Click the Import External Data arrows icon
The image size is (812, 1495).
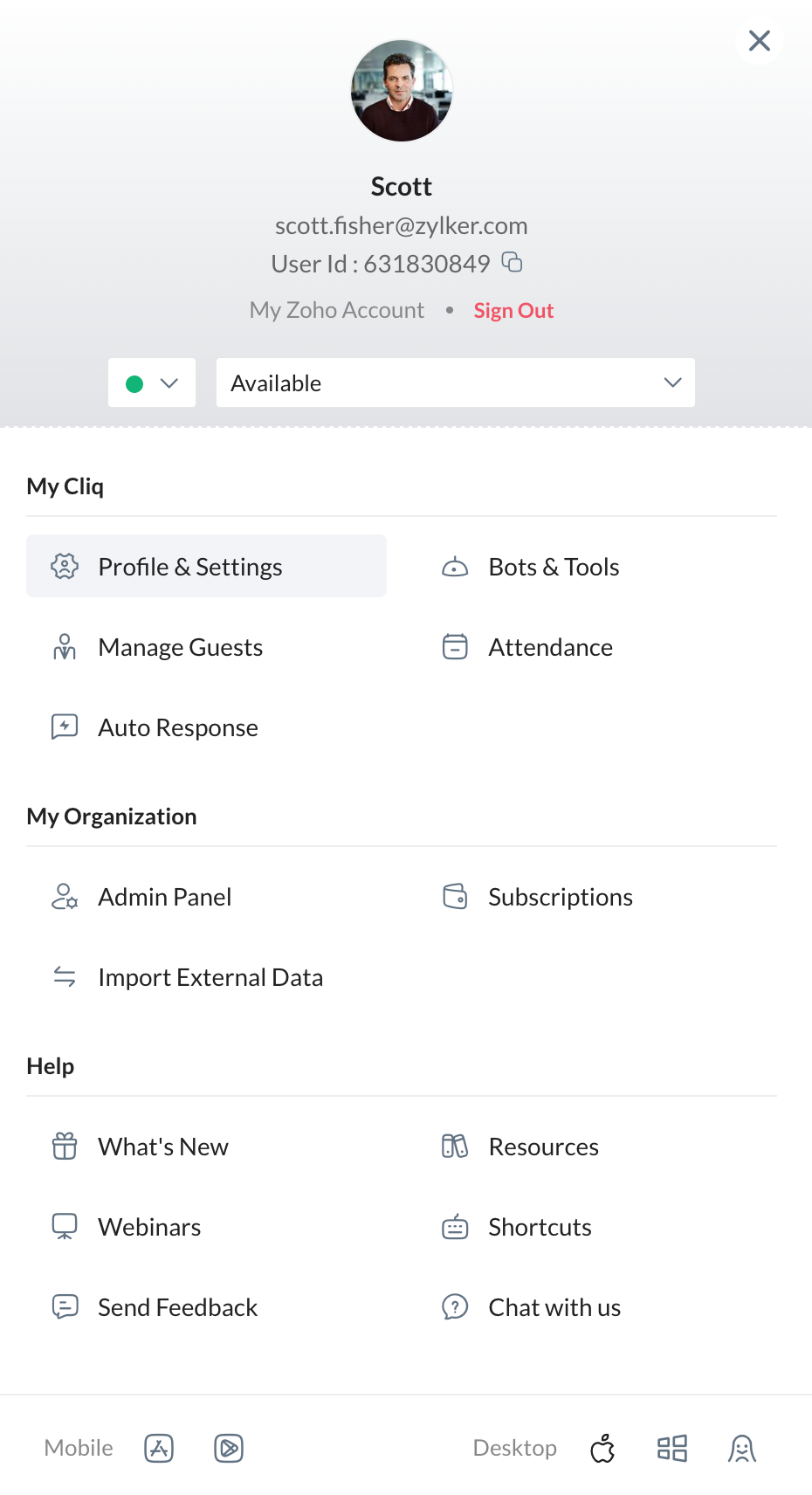65,976
